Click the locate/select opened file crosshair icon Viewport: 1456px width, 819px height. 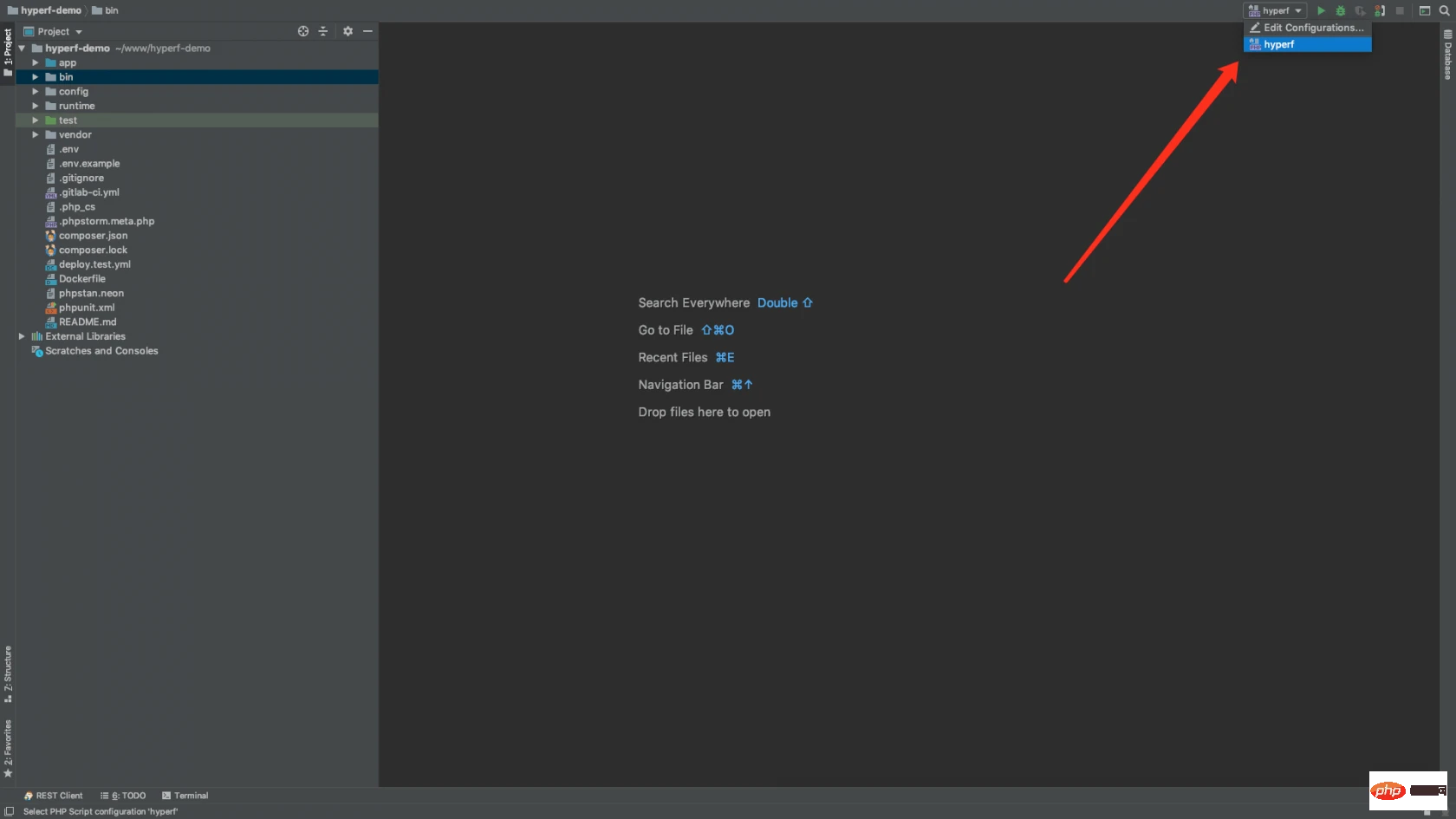[303, 31]
